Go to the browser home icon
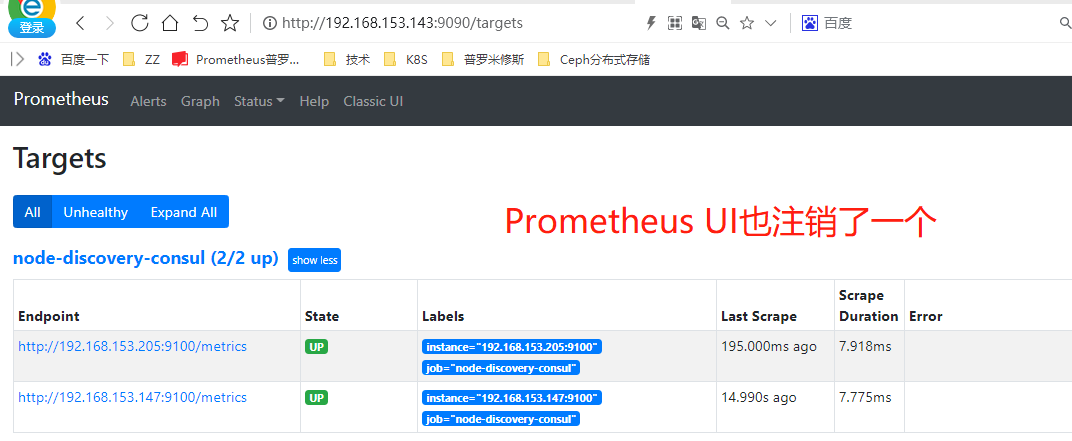Screen dimensions: 1072x441 (170, 23)
